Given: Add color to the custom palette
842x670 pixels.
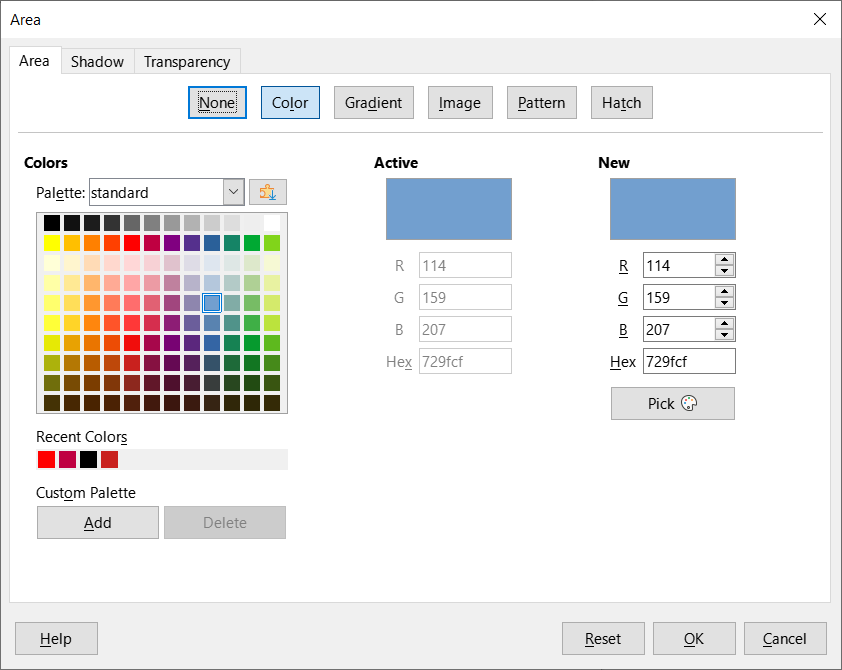Looking at the screenshot, I should (x=98, y=523).
